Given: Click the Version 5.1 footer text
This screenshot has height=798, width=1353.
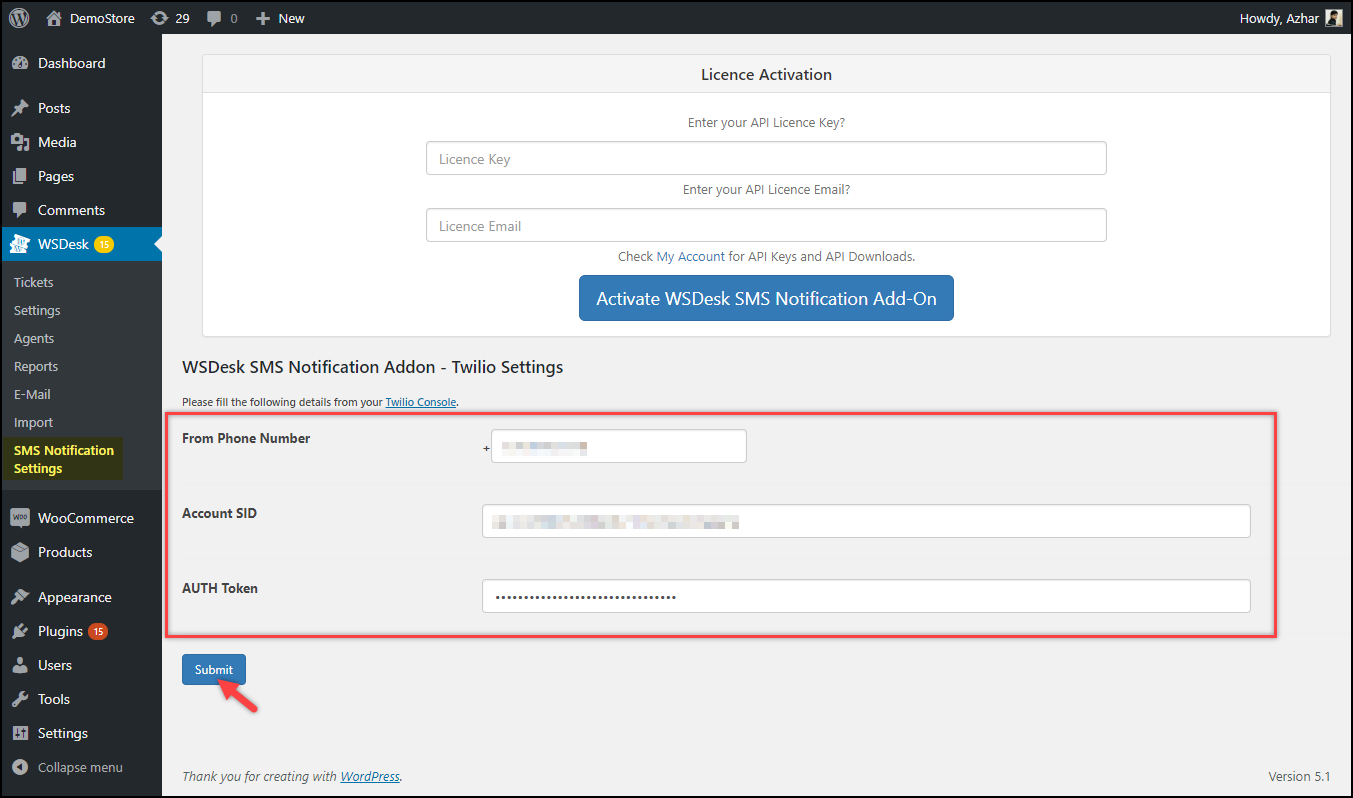Looking at the screenshot, I should [x=1299, y=776].
